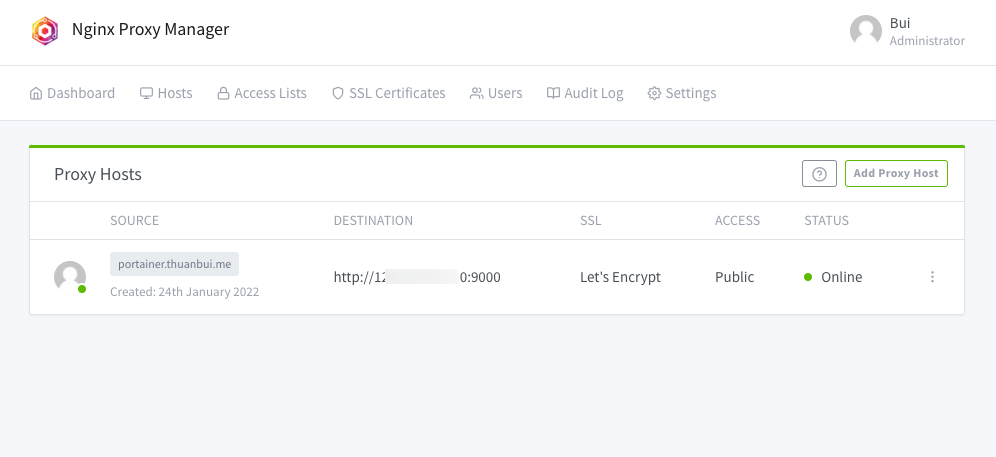Click the Public access cell
996x457 pixels.
point(735,277)
